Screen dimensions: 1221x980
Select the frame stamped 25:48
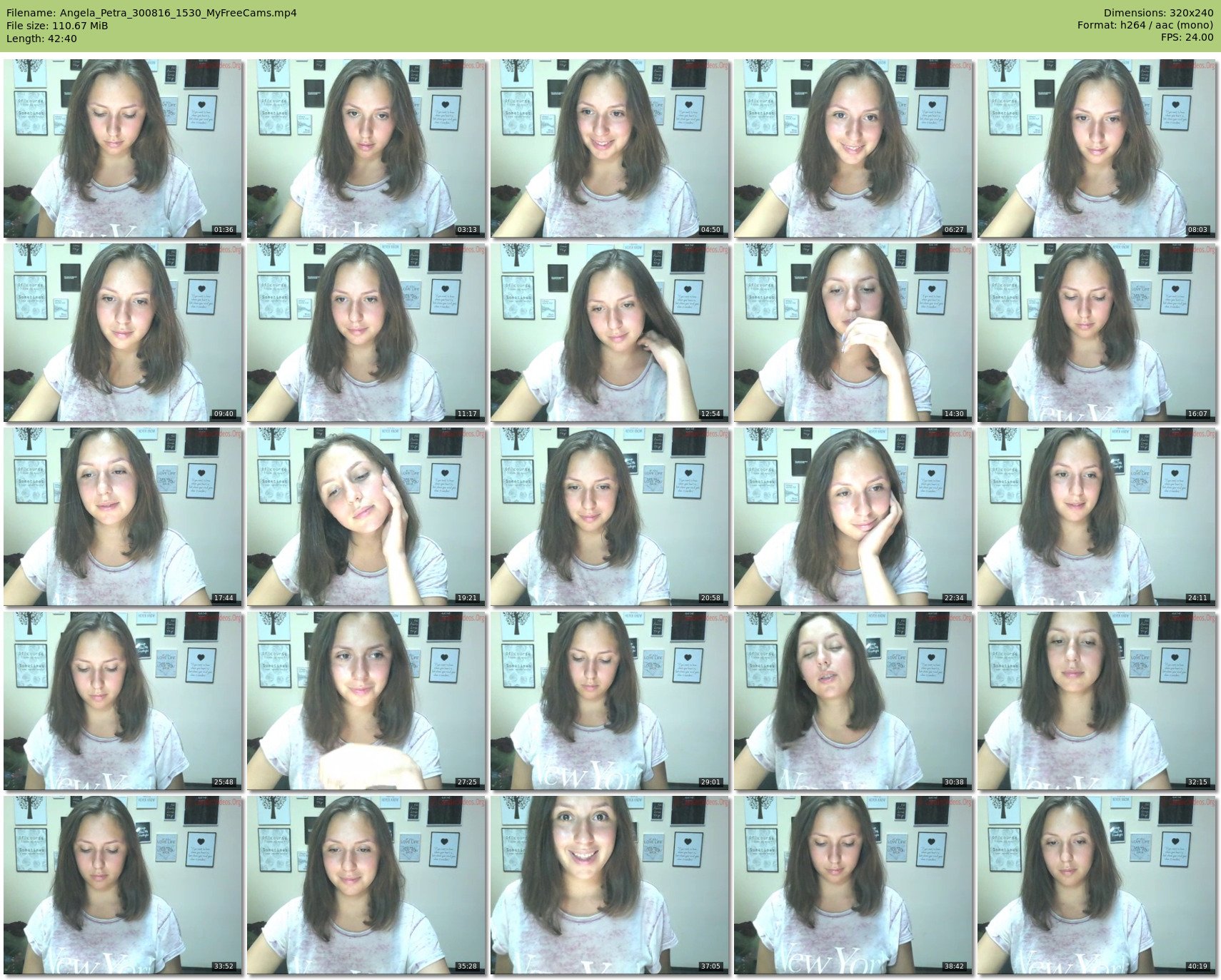click(123, 701)
